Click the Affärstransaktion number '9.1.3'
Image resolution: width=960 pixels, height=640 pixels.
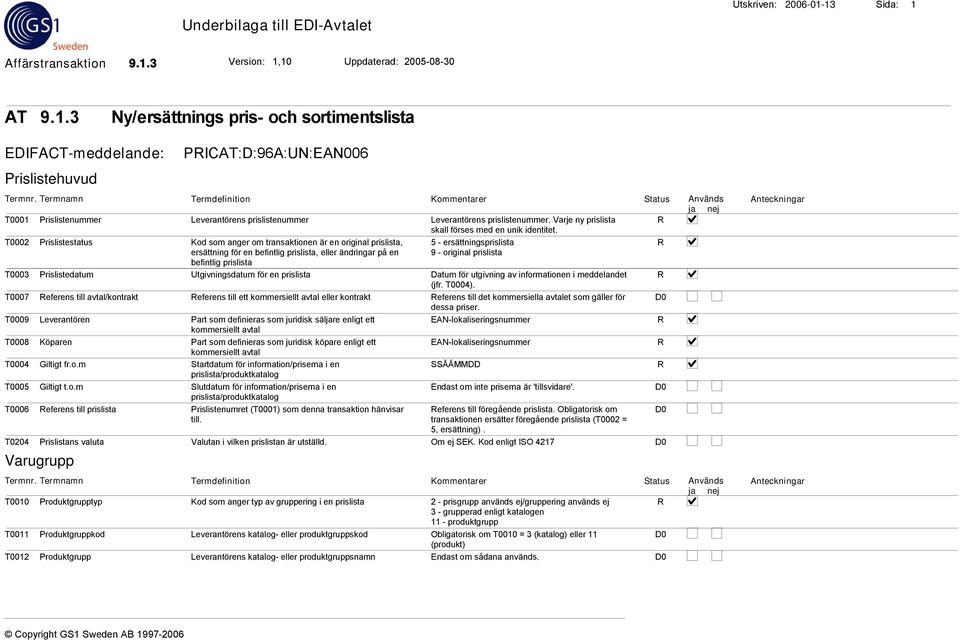coord(143,63)
